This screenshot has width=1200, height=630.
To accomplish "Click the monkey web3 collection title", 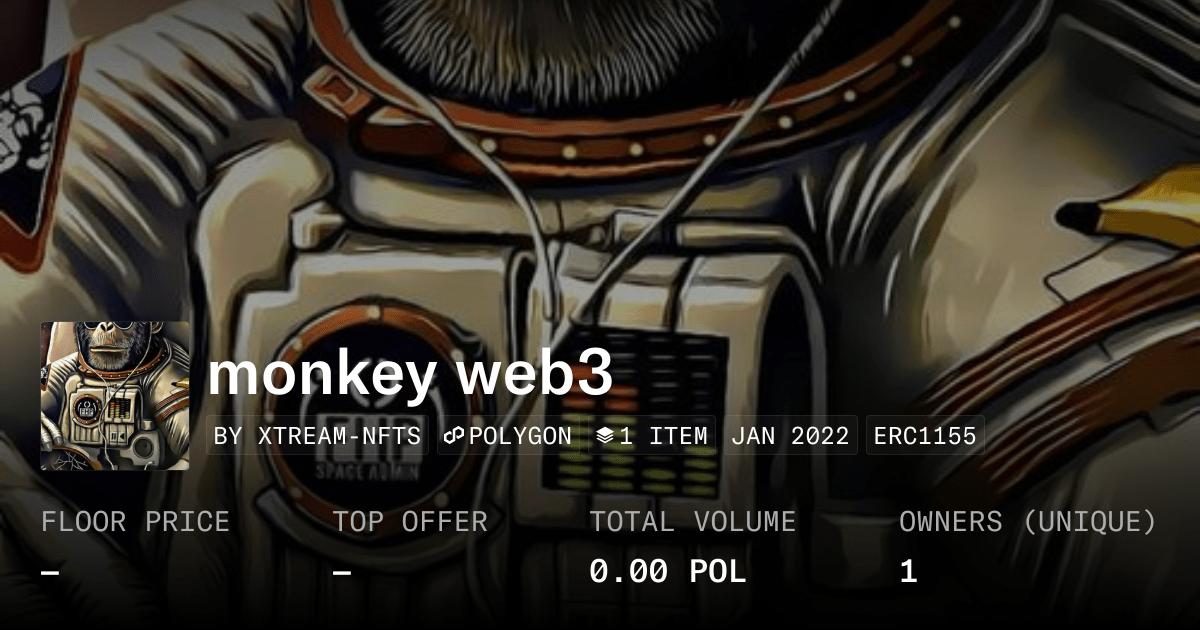I will pyautogui.click(x=410, y=374).
